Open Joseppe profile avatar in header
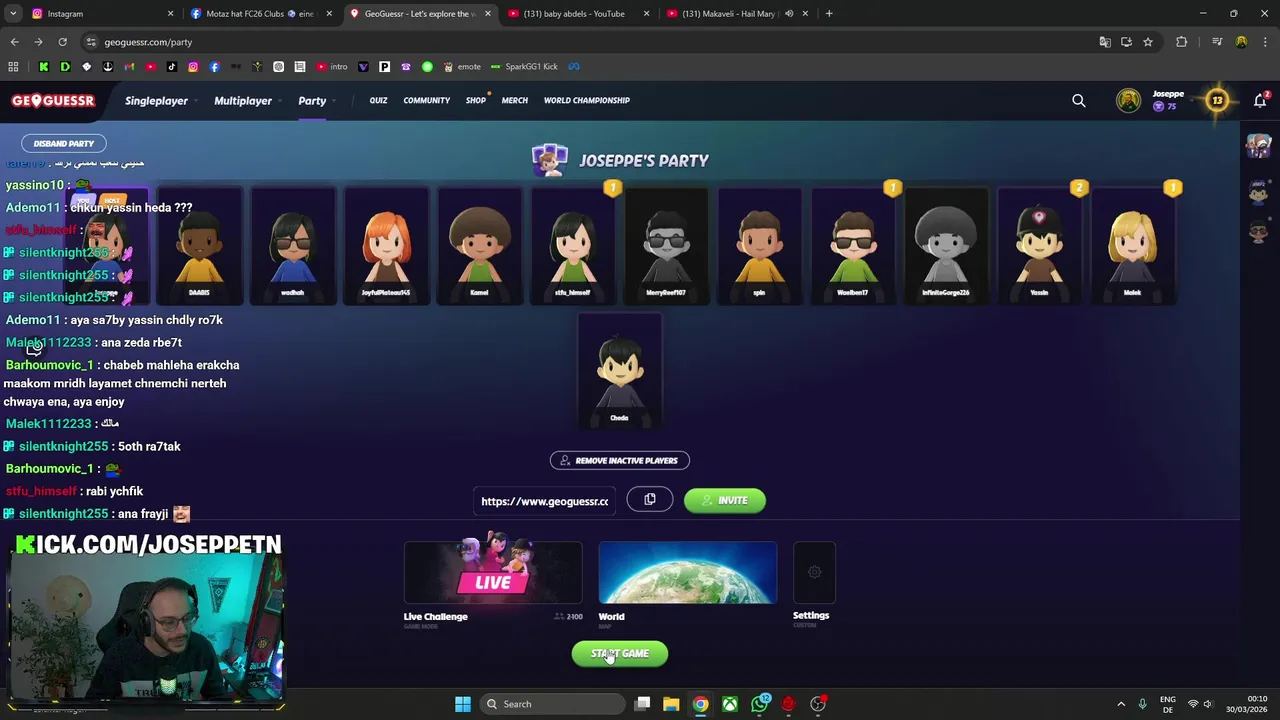The width and height of the screenshot is (1280, 720). coord(1128,100)
